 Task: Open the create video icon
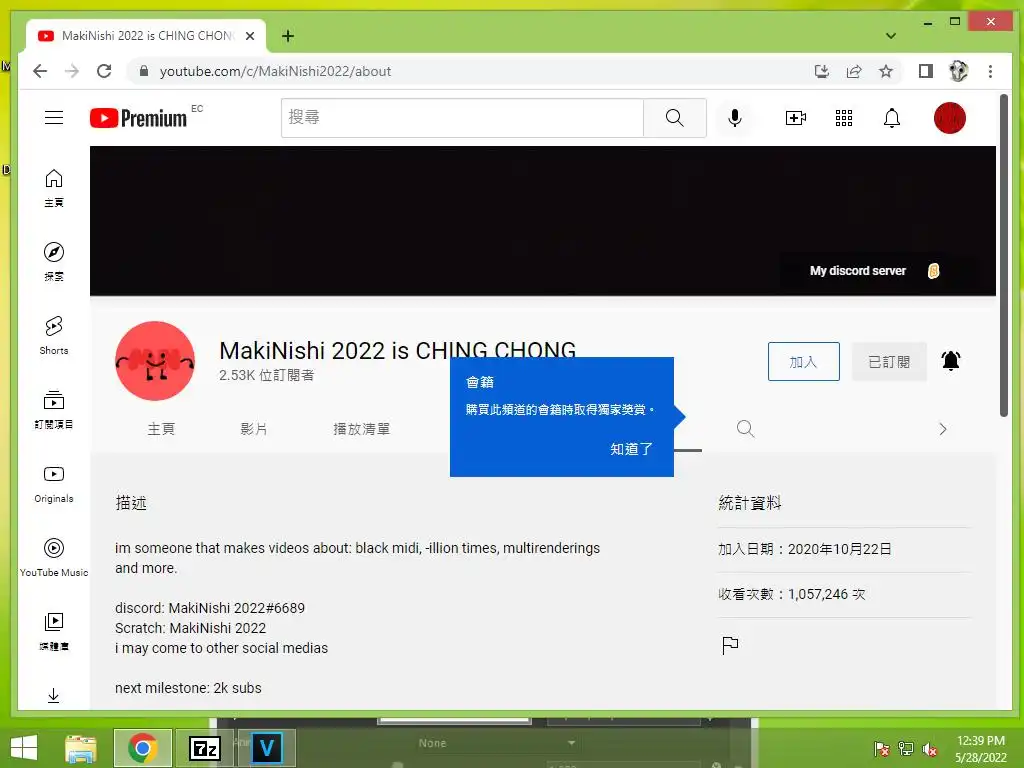point(795,118)
